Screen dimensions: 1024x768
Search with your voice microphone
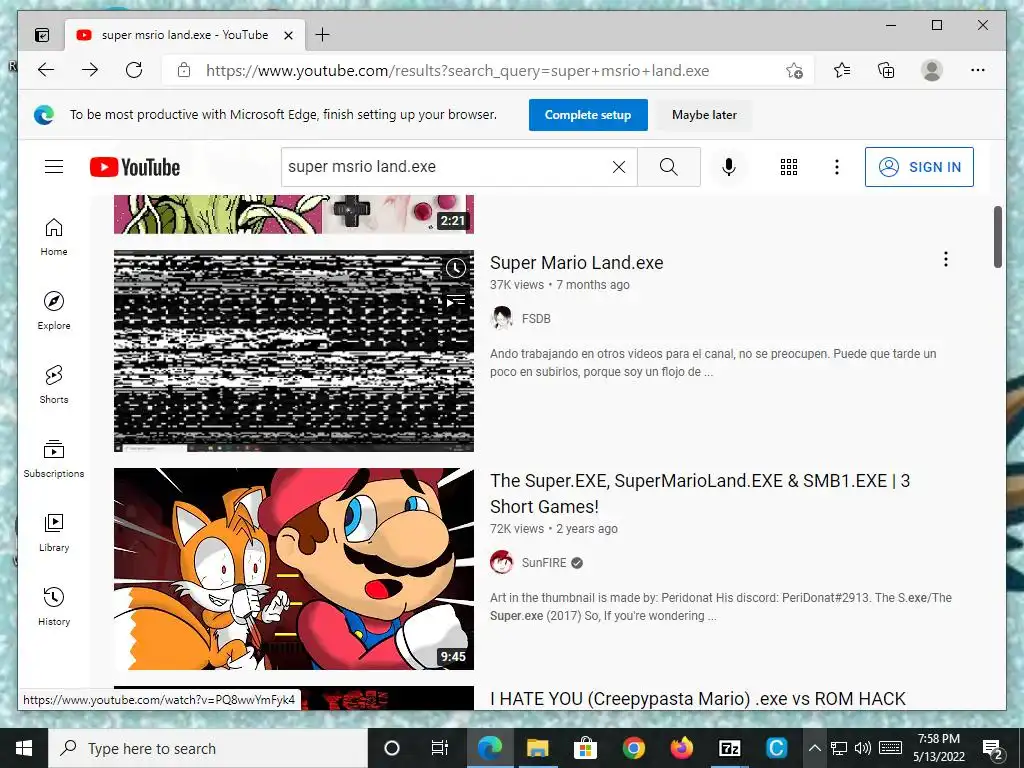(x=729, y=167)
